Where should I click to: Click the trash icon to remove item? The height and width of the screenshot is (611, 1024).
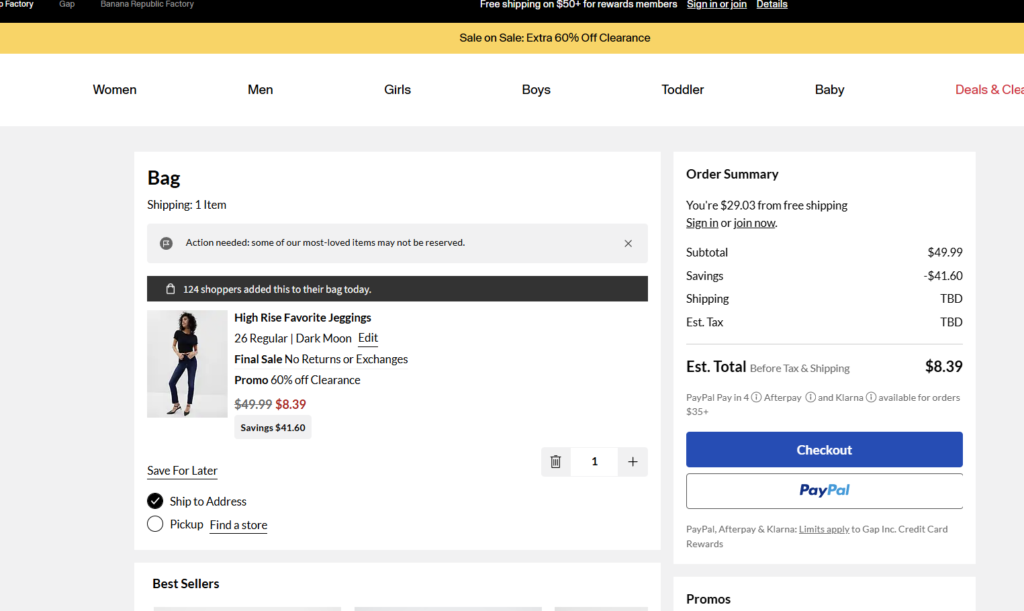[x=556, y=462]
